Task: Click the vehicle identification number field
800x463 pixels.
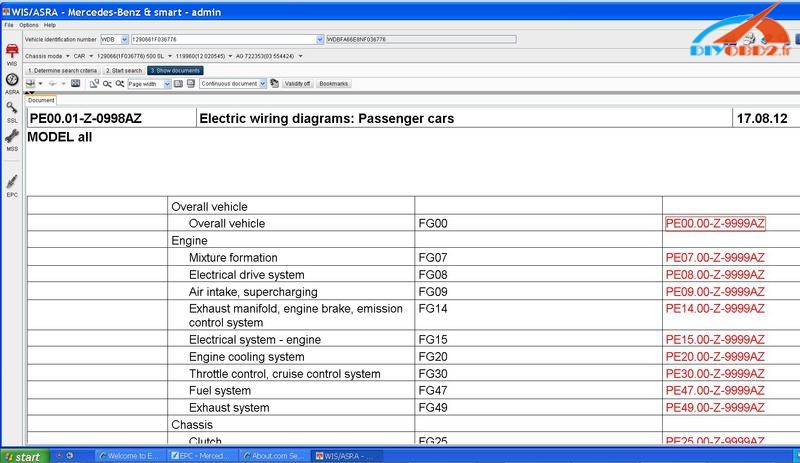Action: click(x=220, y=38)
